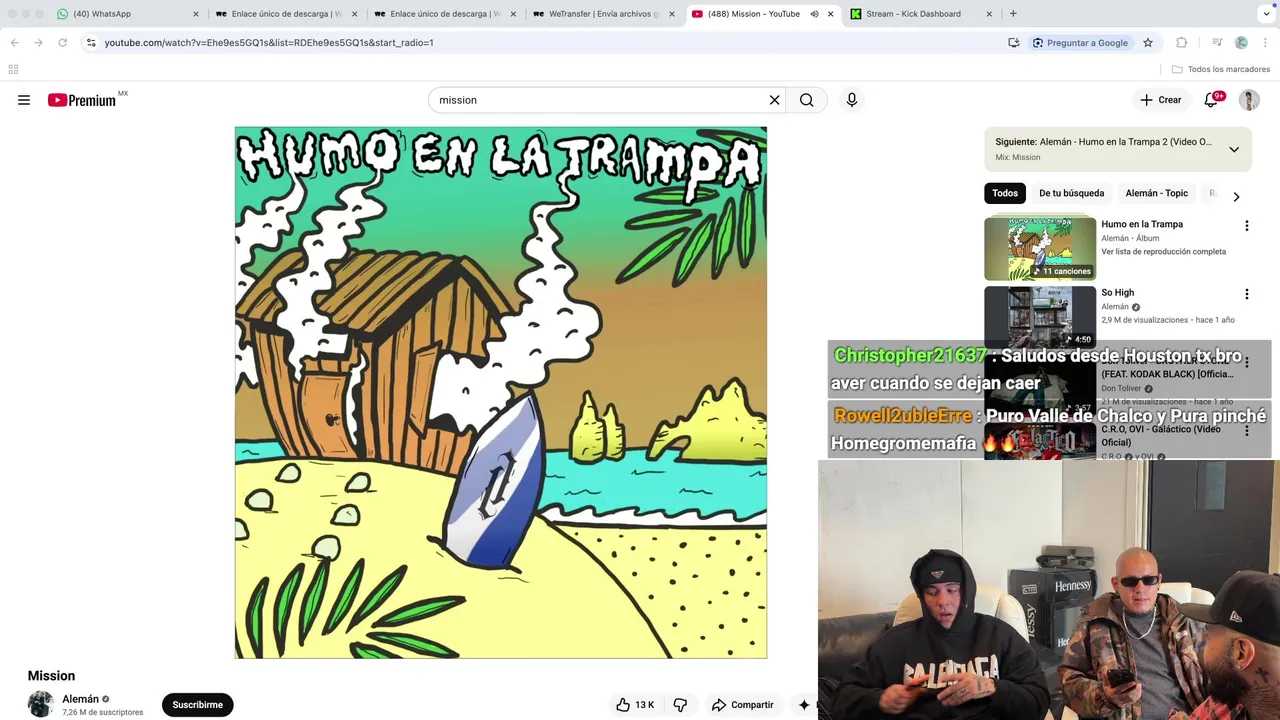Open the So High video title
This screenshot has height=720, width=1280.
[x=1118, y=293]
